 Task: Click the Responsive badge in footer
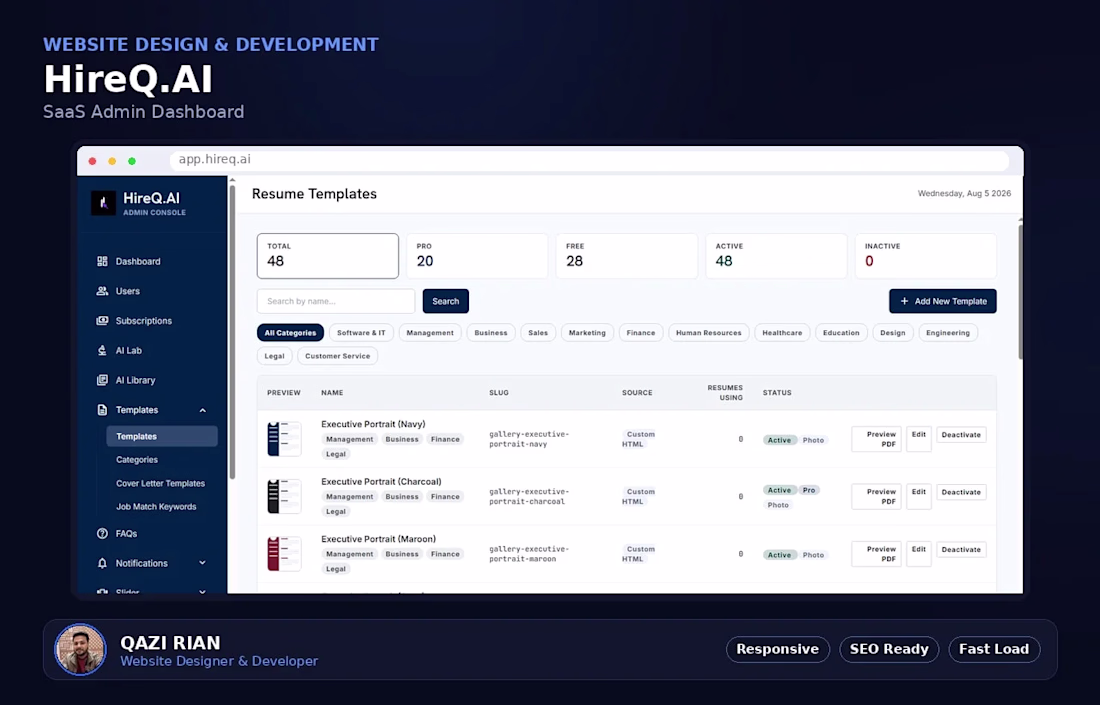point(777,650)
